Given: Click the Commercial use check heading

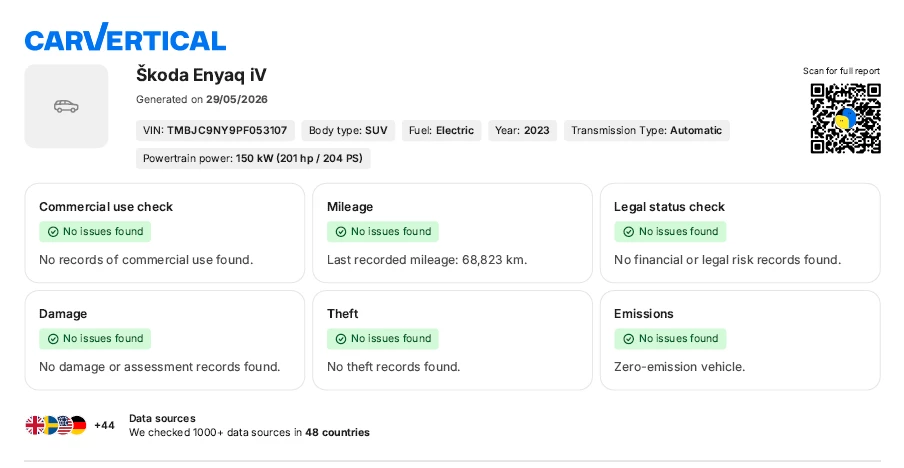Looking at the screenshot, I should (x=106, y=207).
